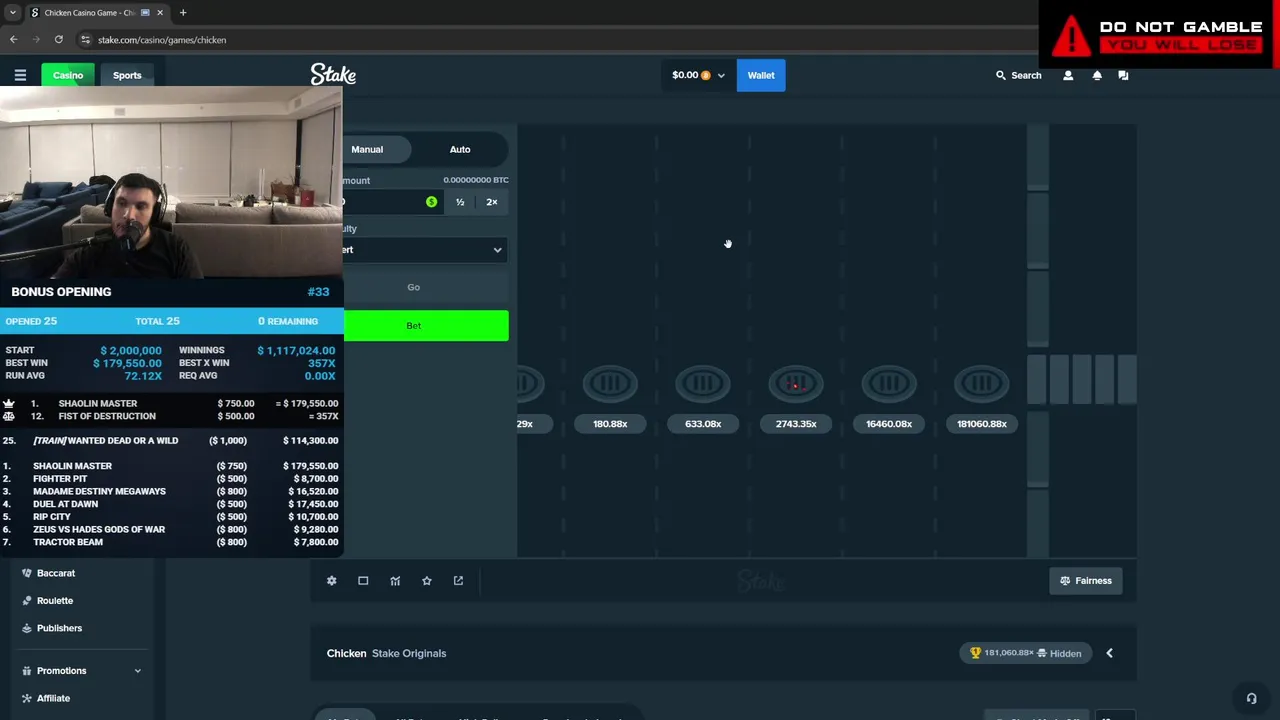The width and height of the screenshot is (1280, 720).
Task: Double the bet with the 2× button
Action: [x=492, y=202]
